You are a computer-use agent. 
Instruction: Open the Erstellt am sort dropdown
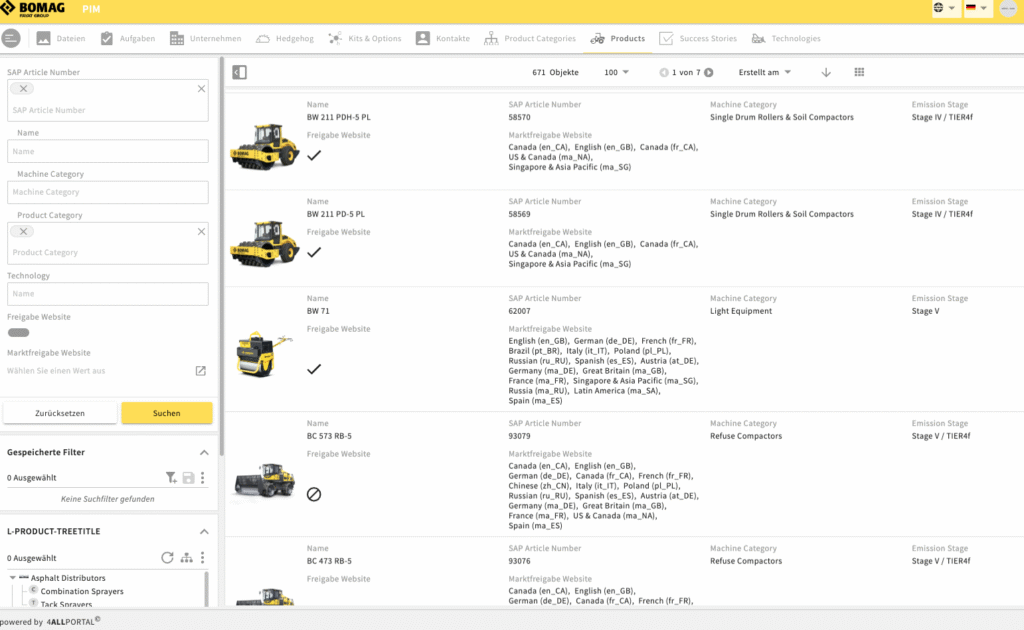[765, 72]
